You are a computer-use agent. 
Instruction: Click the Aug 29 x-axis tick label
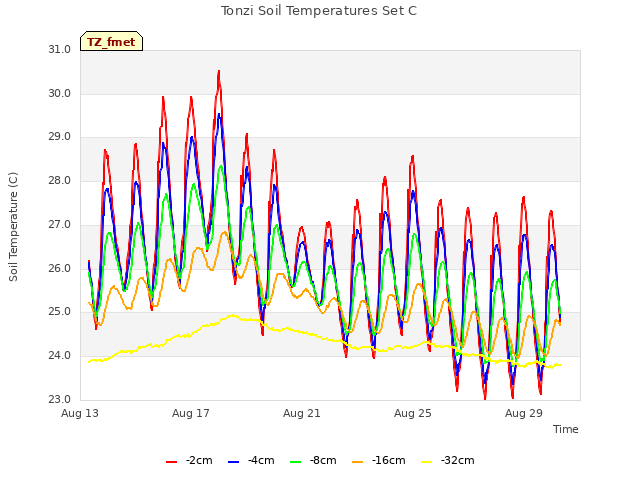[524, 413]
